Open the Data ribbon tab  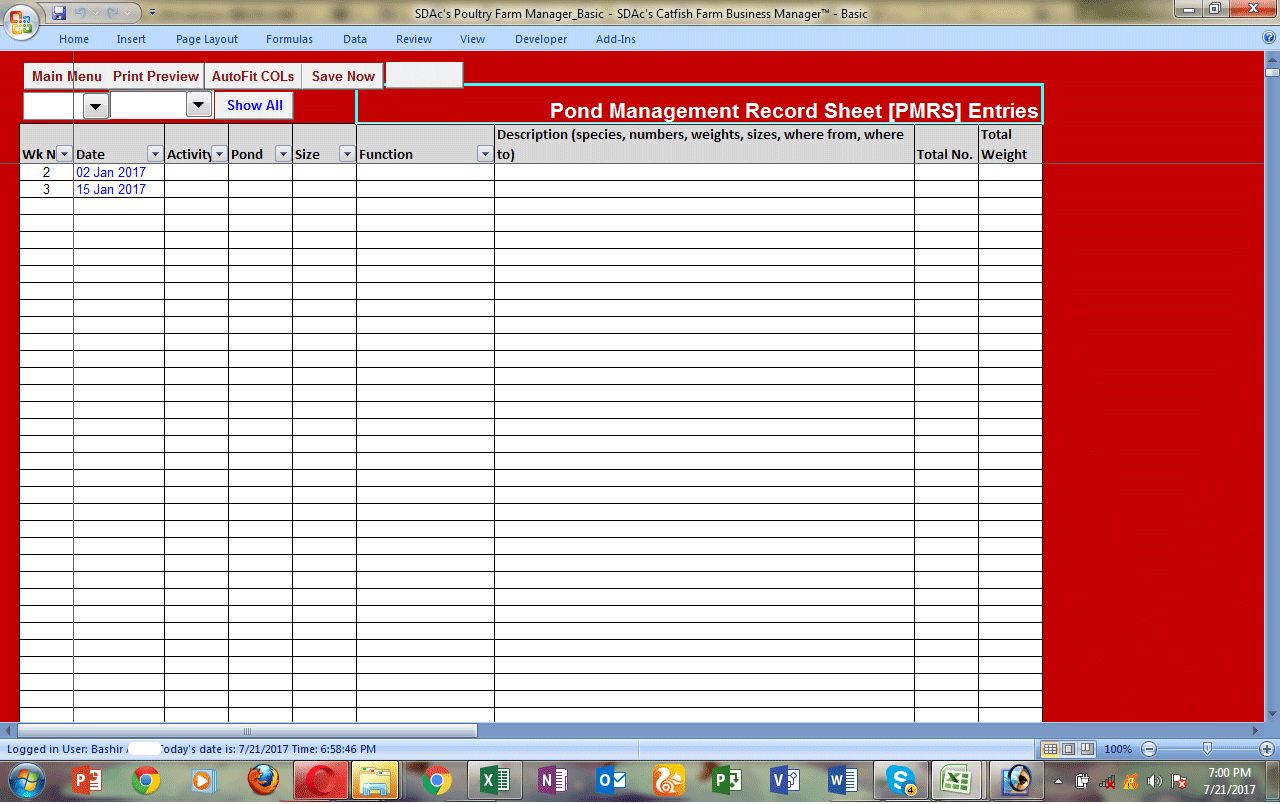[x=355, y=39]
